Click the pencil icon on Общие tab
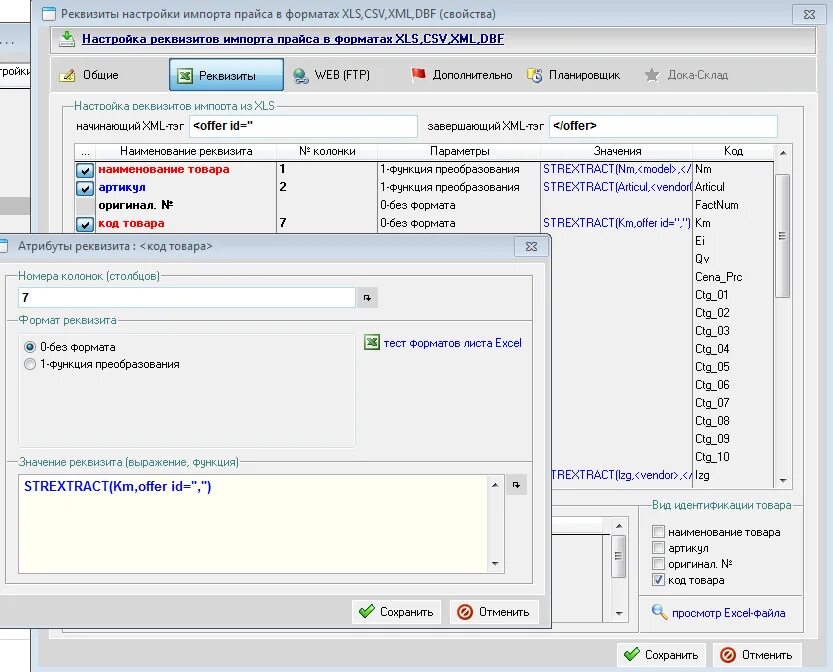 coord(67,75)
